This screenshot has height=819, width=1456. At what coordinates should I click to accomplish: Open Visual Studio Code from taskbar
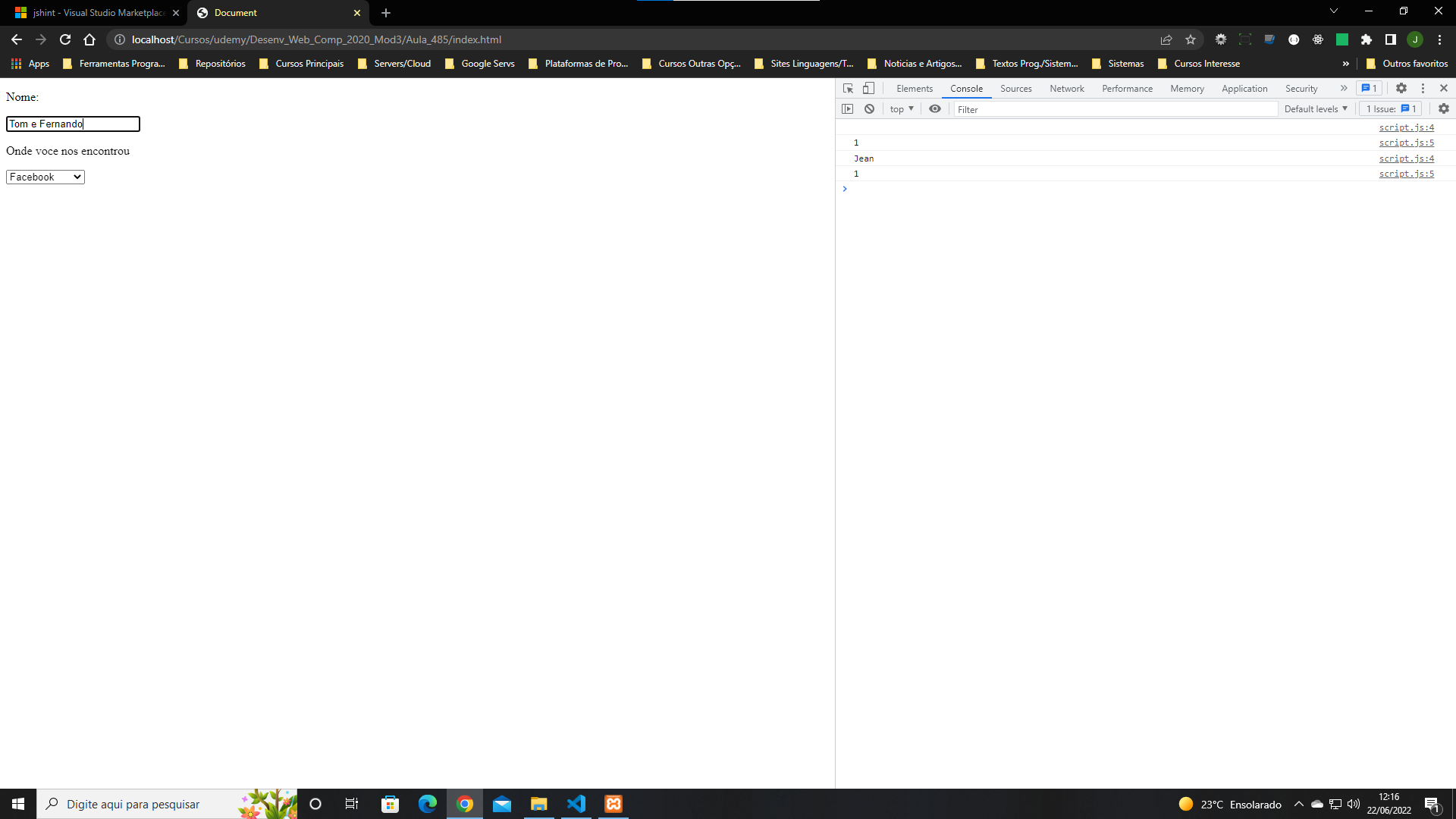576,804
